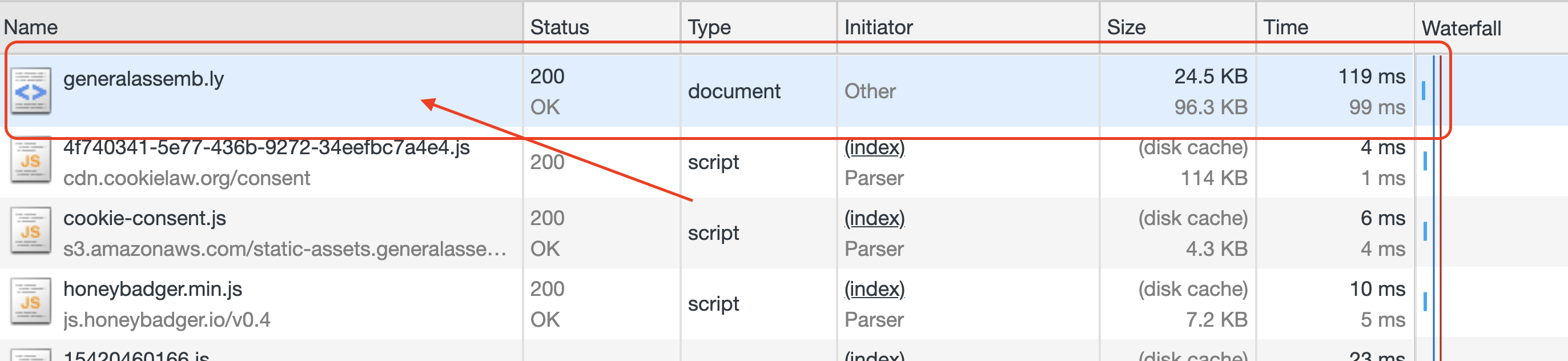Open (index) initiator link for cookie-consent.js
The image size is (1568, 361).
pyautogui.click(x=874, y=219)
